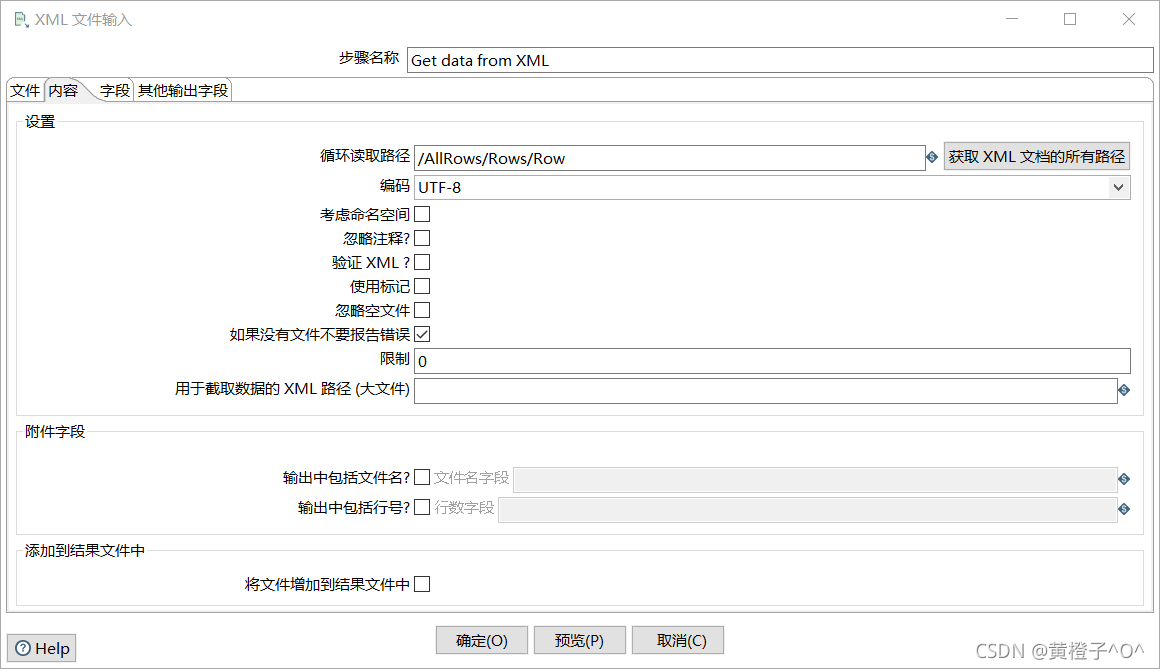Click the 预览(P) button
The image size is (1160, 669).
pos(579,640)
